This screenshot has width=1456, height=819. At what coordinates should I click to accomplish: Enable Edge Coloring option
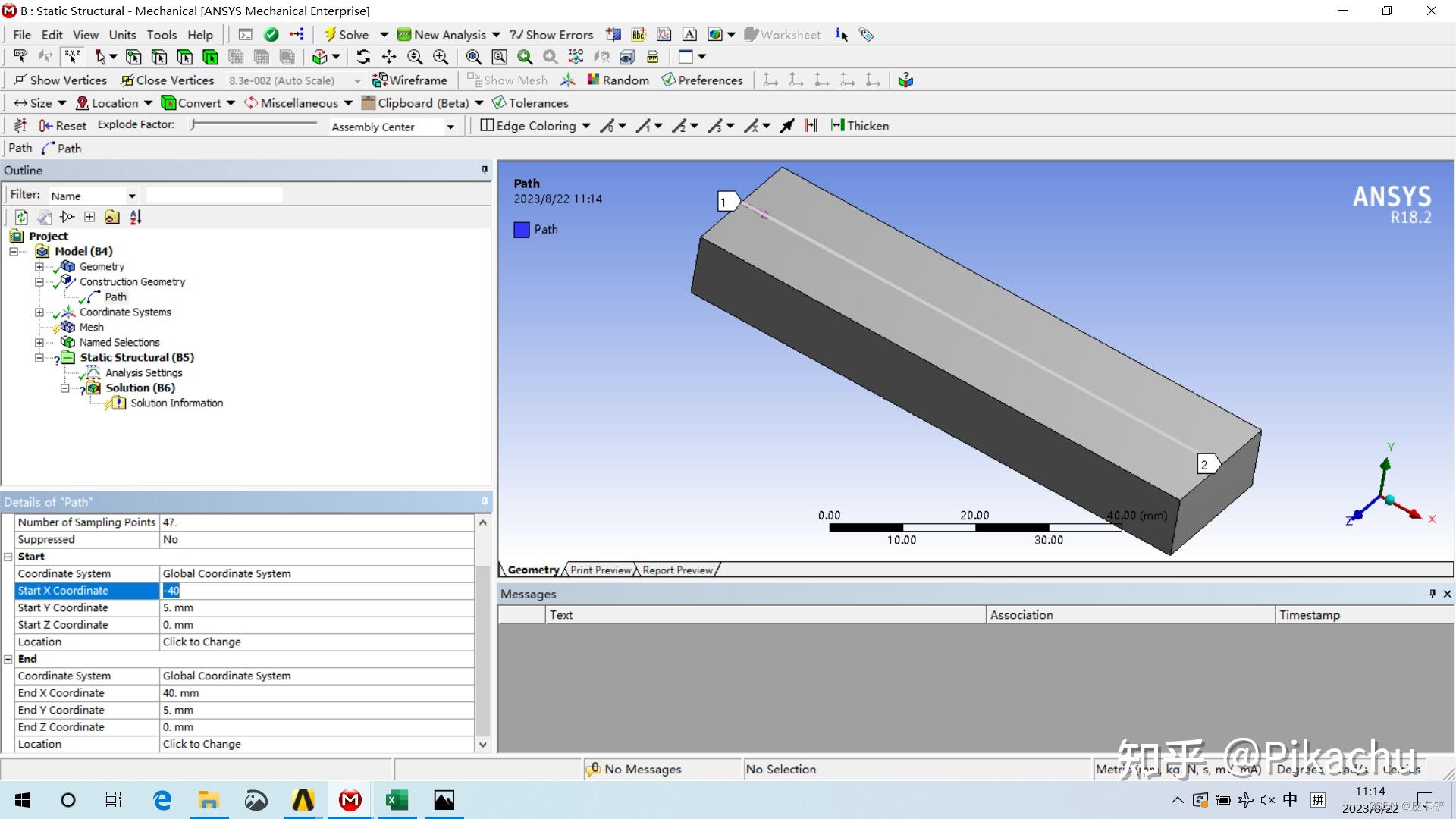535,125
